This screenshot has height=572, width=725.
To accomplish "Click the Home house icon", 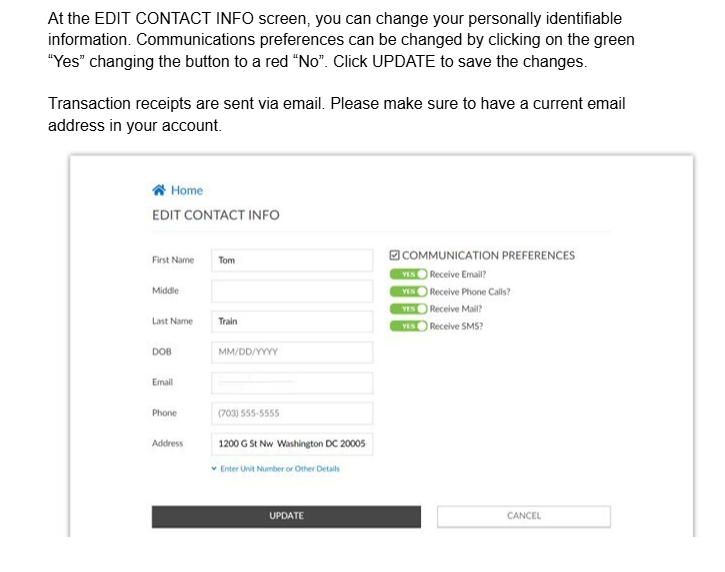I will (x=158, y=190).
